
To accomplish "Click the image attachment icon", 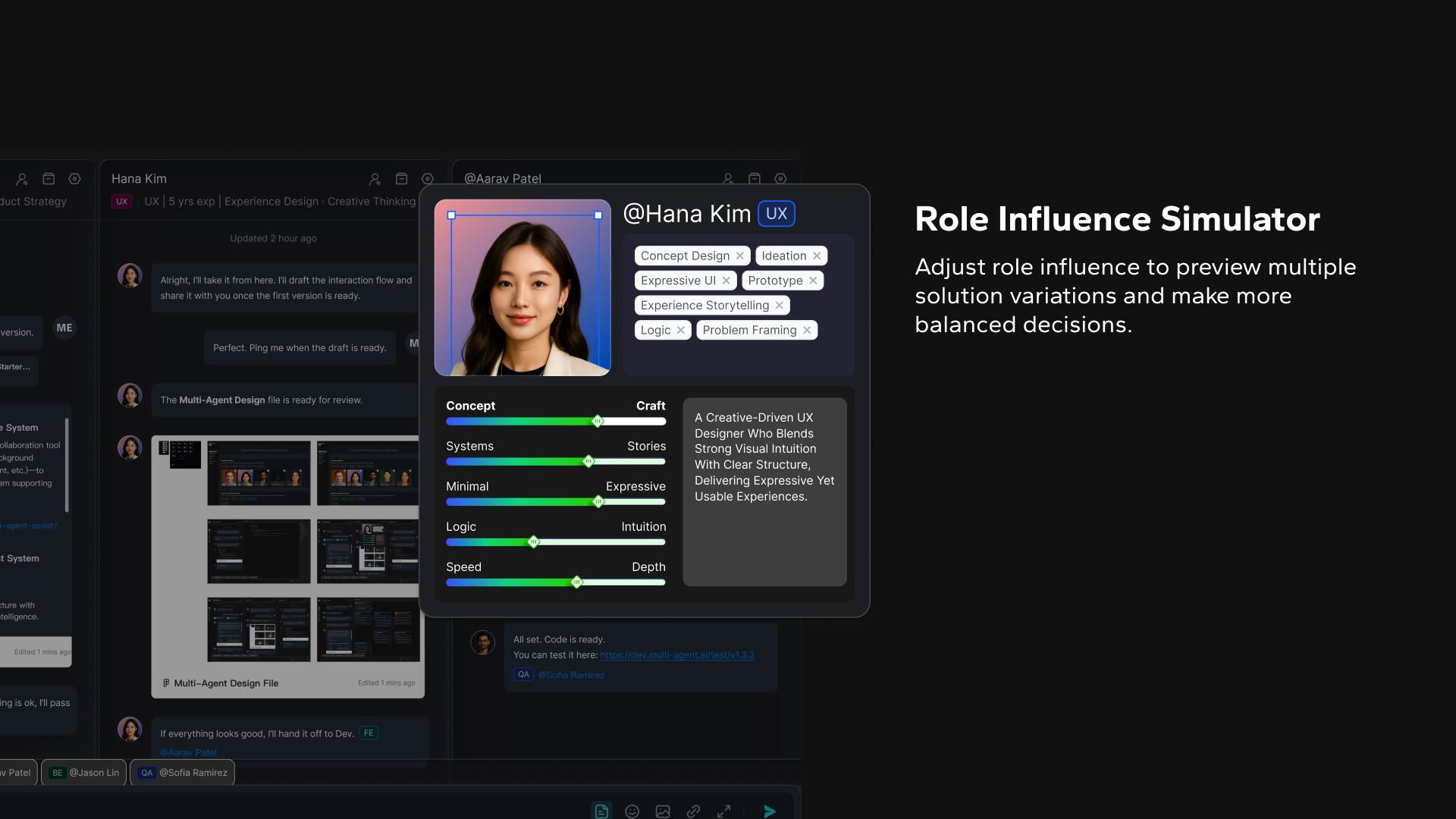I will 663,811.
